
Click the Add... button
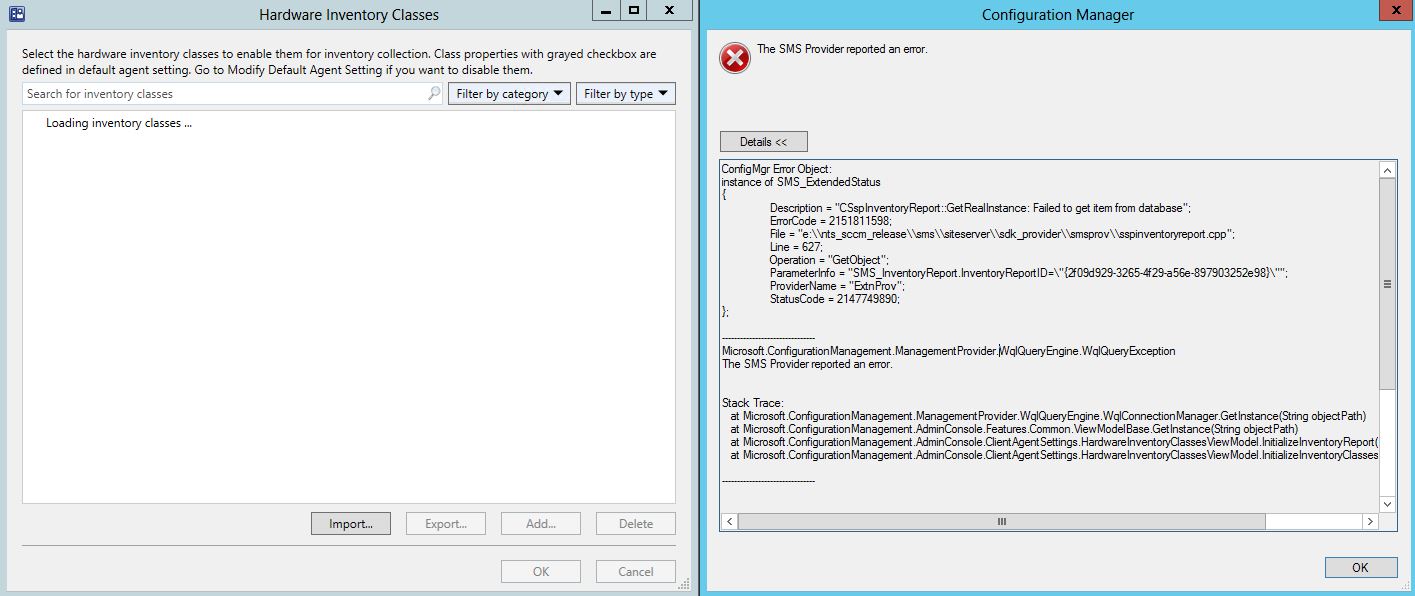coord(541,523)
